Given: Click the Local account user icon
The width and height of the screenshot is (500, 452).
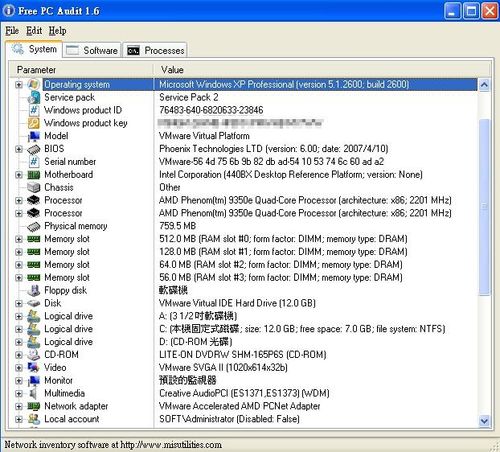Looking at the screenshot, I should pyautogui.click(x=33, y=419).
